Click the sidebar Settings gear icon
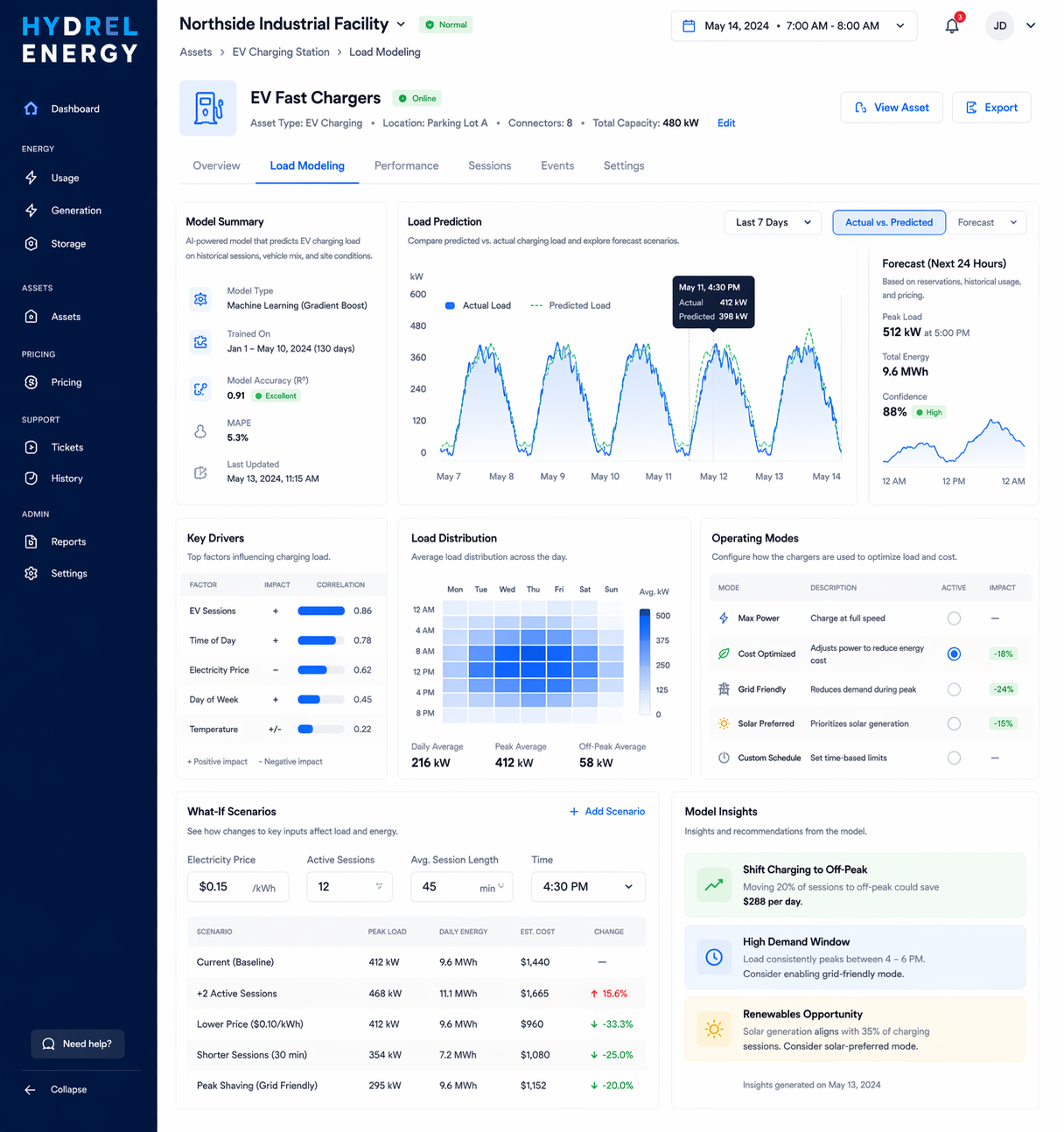Screen dimensions: 1064x1132 pyautogui.click(x=31, y=573)
